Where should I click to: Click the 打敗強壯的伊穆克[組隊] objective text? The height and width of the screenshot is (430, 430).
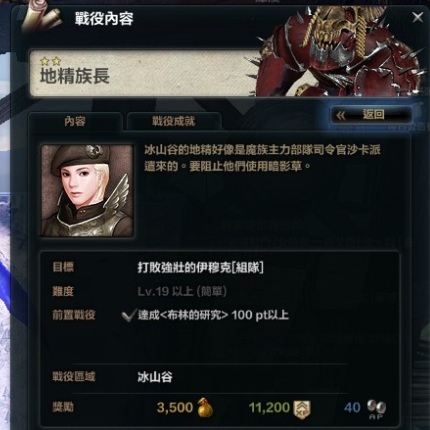(x=201, y=268)
